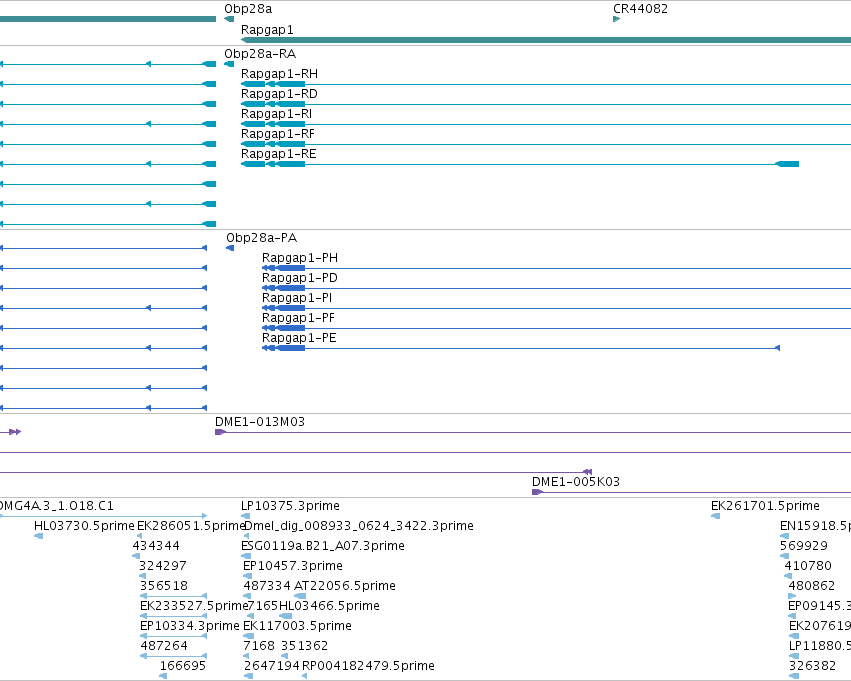851x681 pixels.
Task: Click the Rapgap1-PI protein label
Action: tap(297, 298)
